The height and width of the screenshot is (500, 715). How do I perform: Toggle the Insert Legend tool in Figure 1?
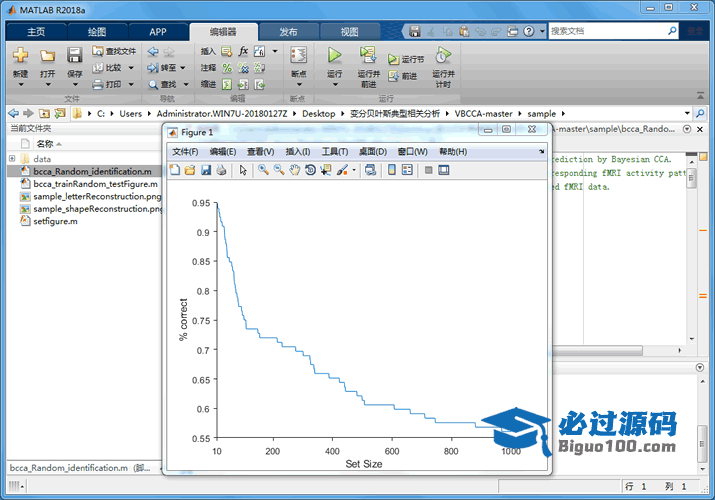coord(407,170)
